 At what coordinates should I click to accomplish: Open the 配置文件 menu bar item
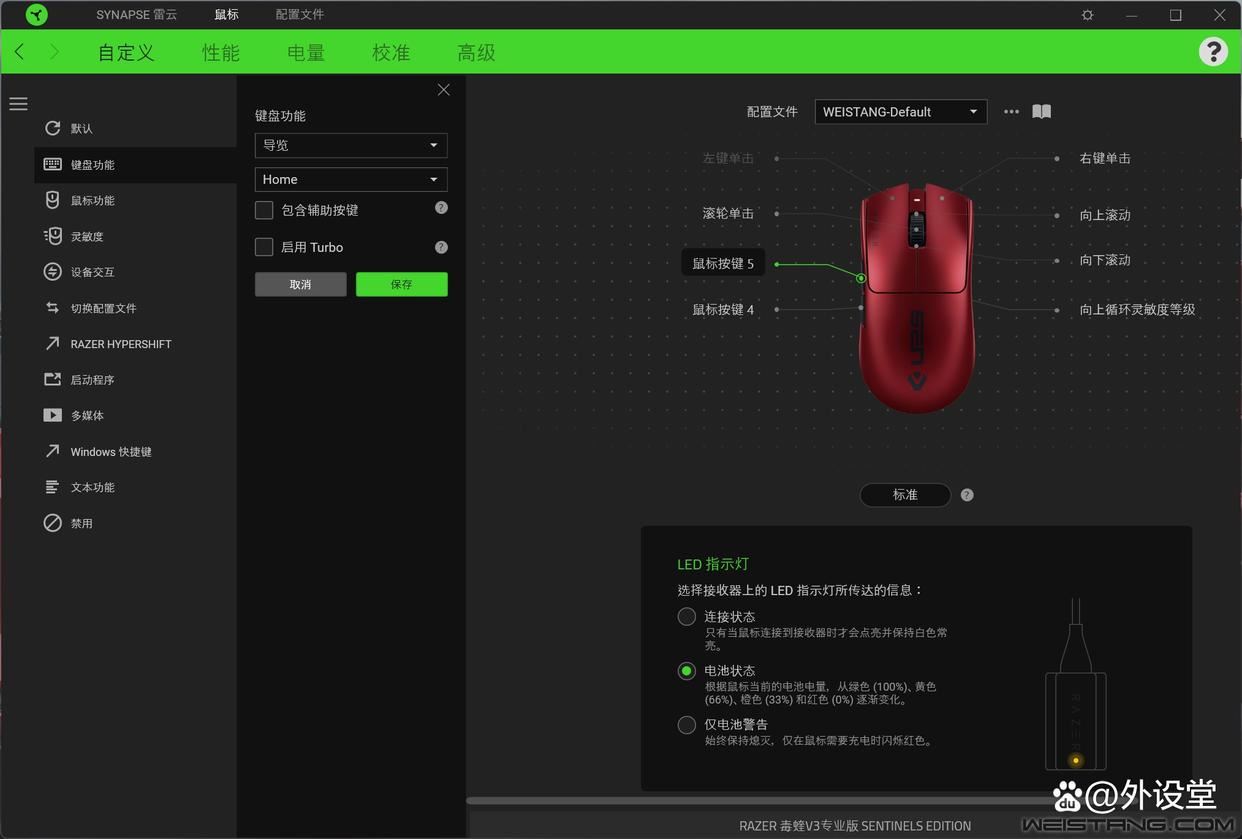click(299, 14)
